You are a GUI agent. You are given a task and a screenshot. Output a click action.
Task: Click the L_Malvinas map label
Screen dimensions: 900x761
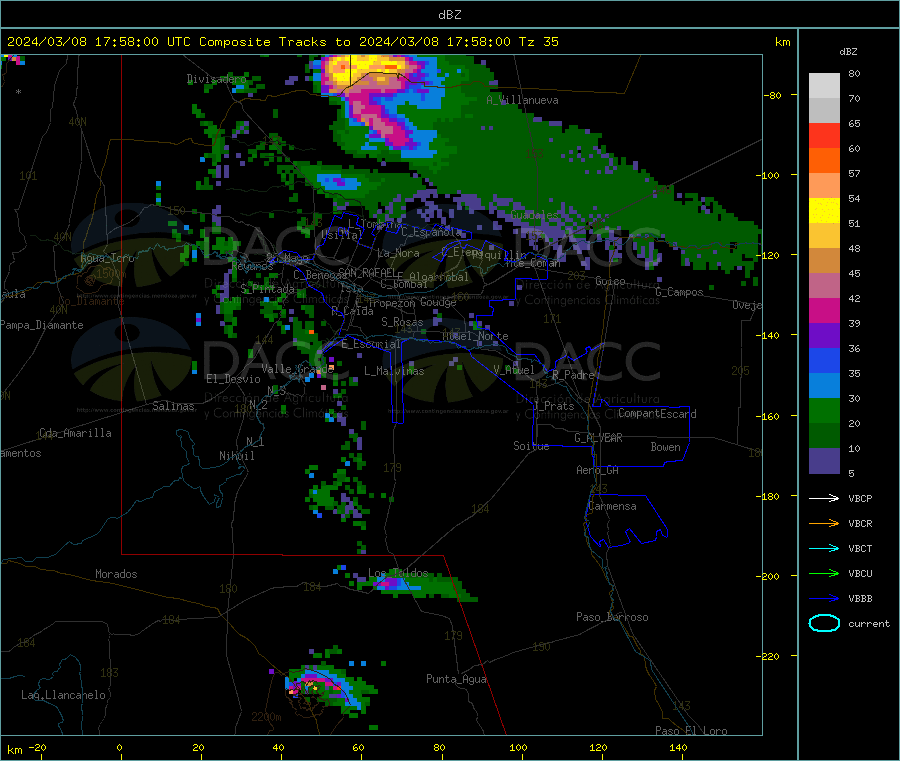pyautogui.click(x=394, y=371)
